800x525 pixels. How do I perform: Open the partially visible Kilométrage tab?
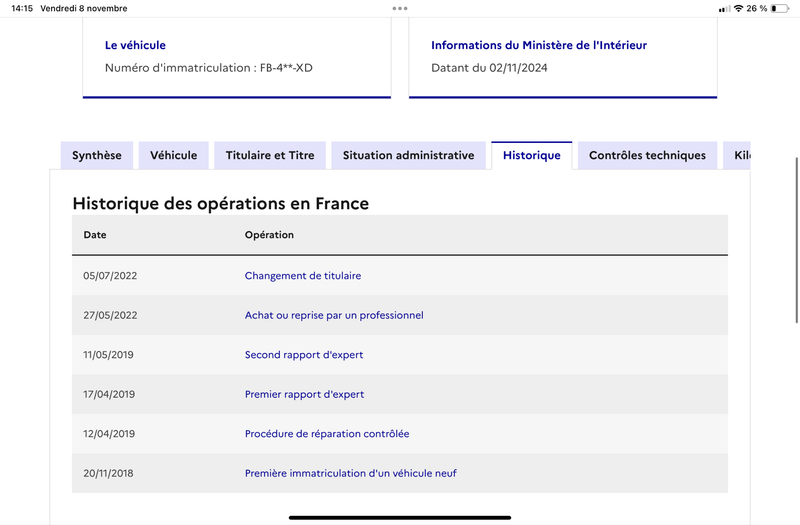pos(737,155)
